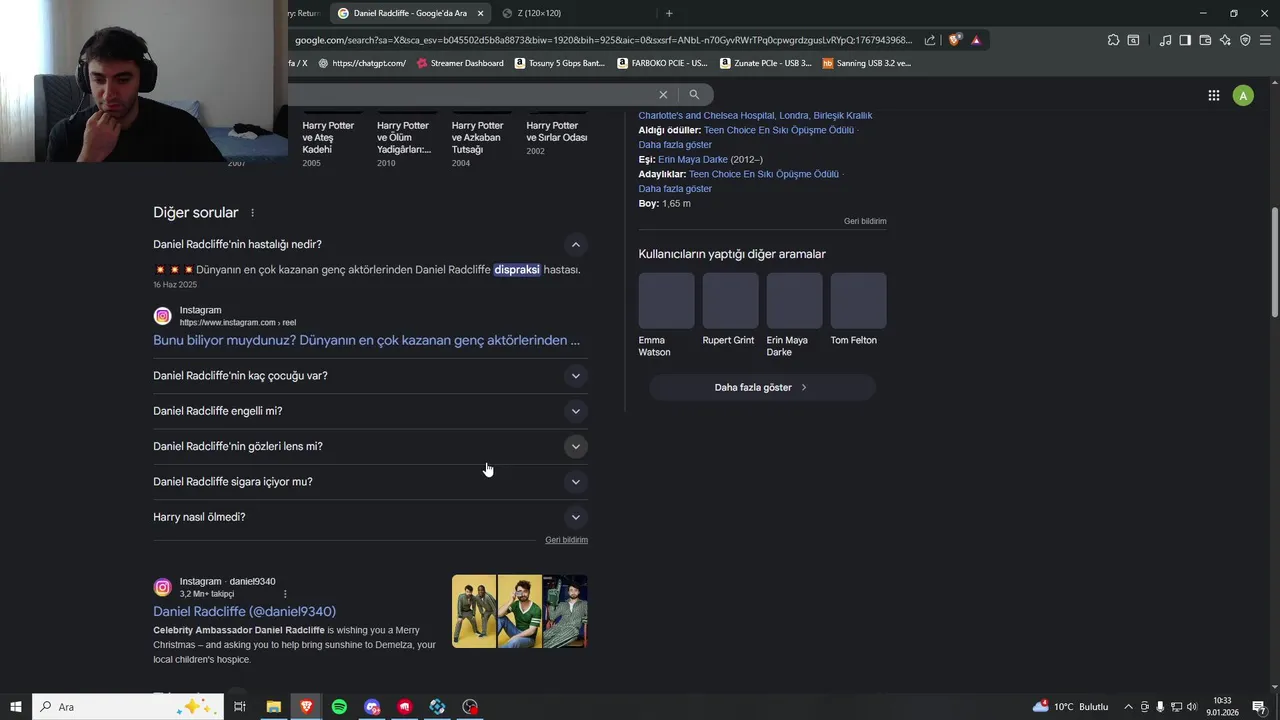Viewport: 1280px width, 720px height.
Task: Open Brave Leo AI sparkle icon
Action: 1225,40
